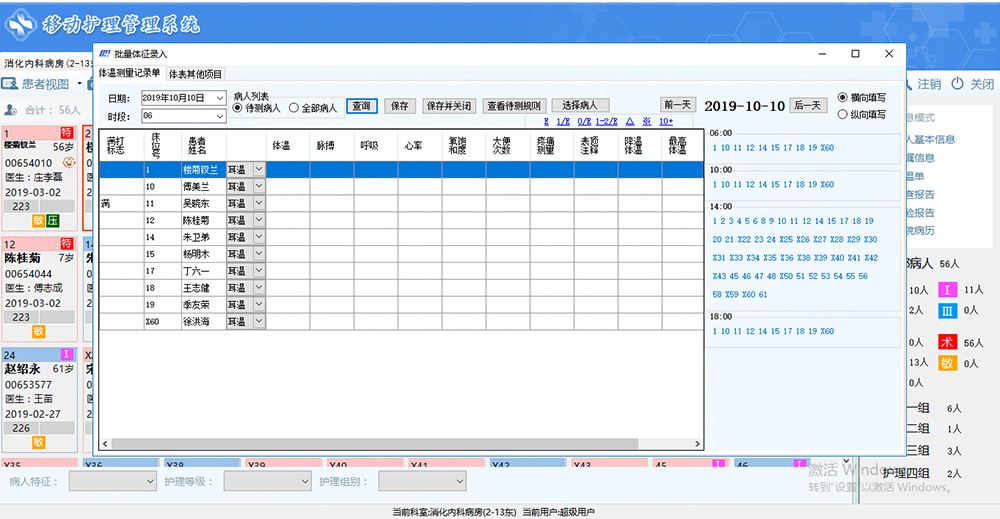Click the pink I level badge on 赵绍永 card

[67, 354]
